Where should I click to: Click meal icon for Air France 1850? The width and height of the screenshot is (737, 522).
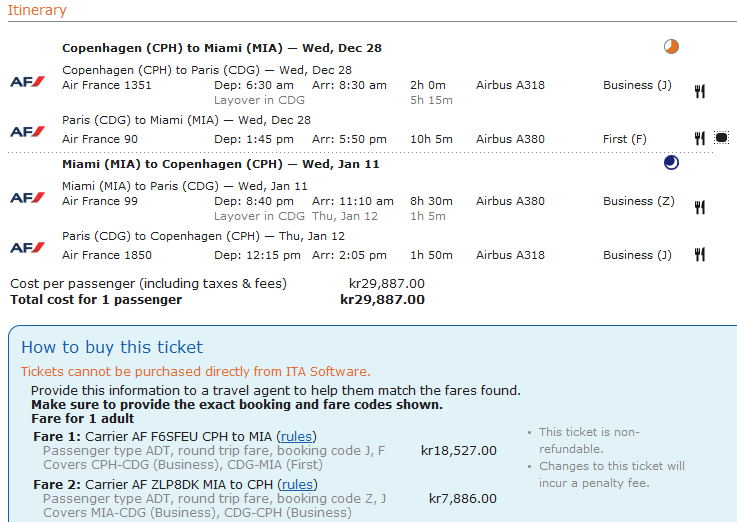pyautogui.click(x=700, y=255)
